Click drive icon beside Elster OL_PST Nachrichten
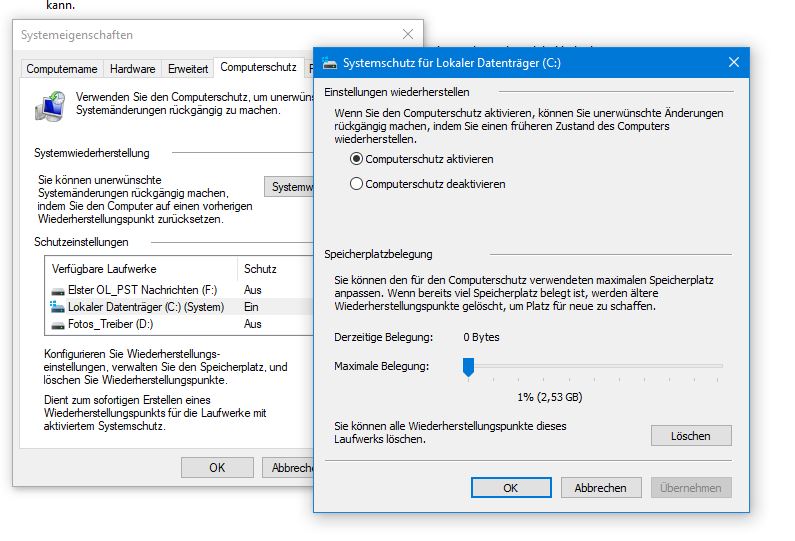Viewport: 795px width, 541px height. (58, 291)
